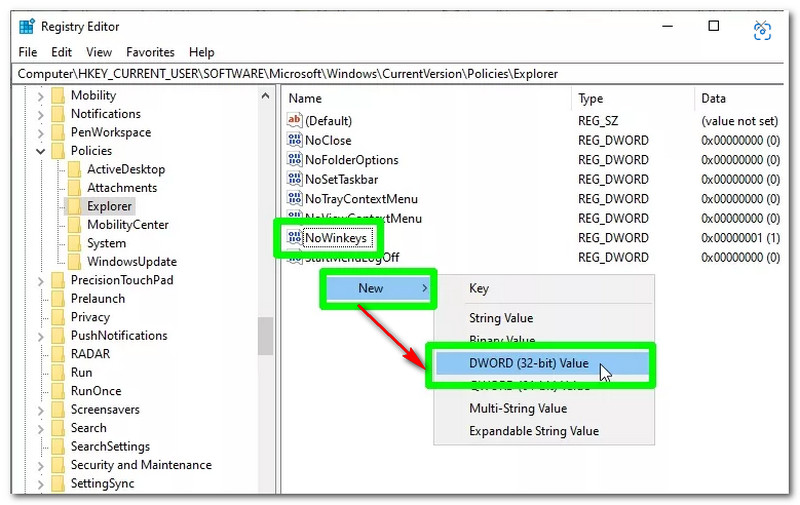This screenshot has height=505, width=800.
Task: Choose DWORD (32-bit) Value
Action: [x=542, y=363]
